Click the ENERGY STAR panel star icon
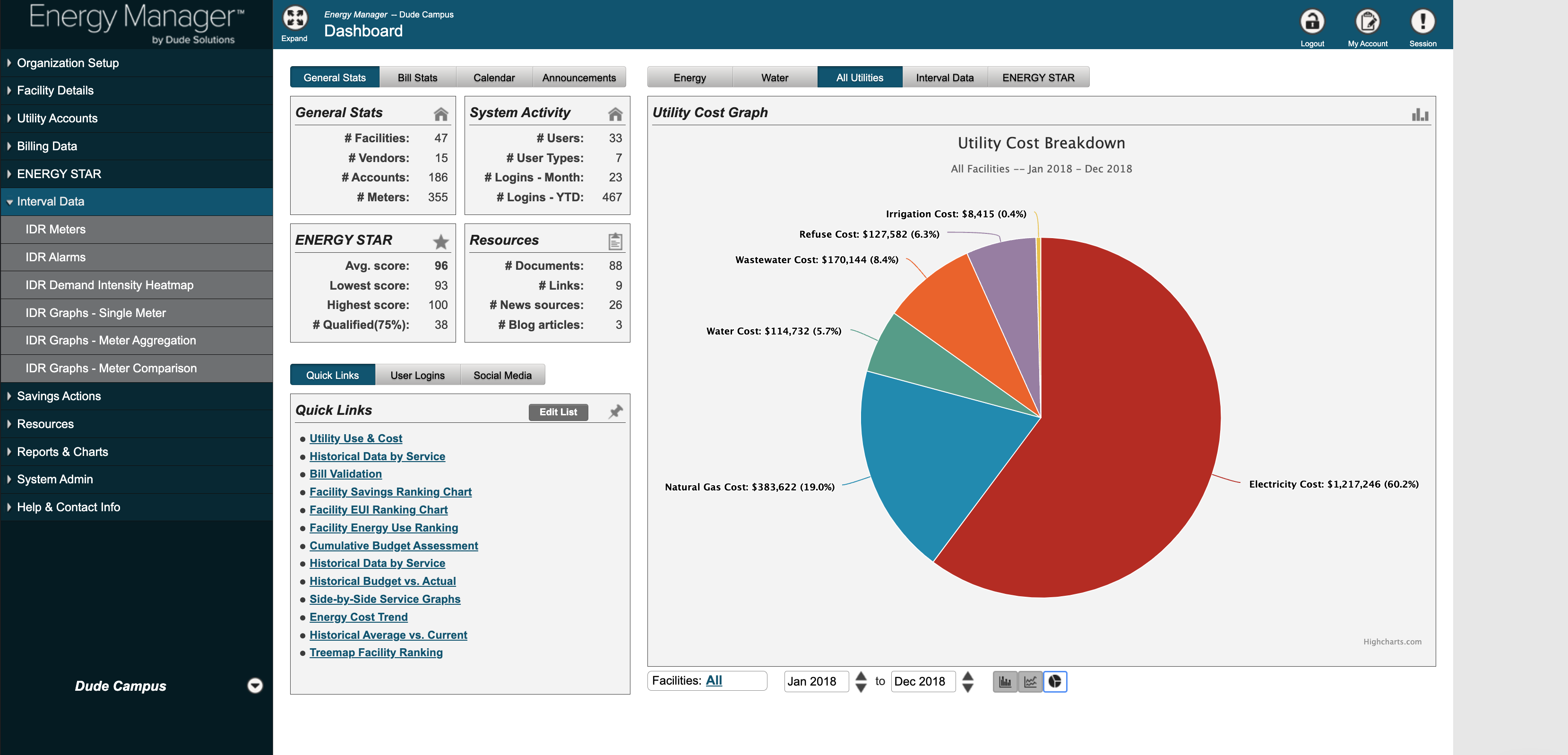1568x755 pixels. point(441,241)
